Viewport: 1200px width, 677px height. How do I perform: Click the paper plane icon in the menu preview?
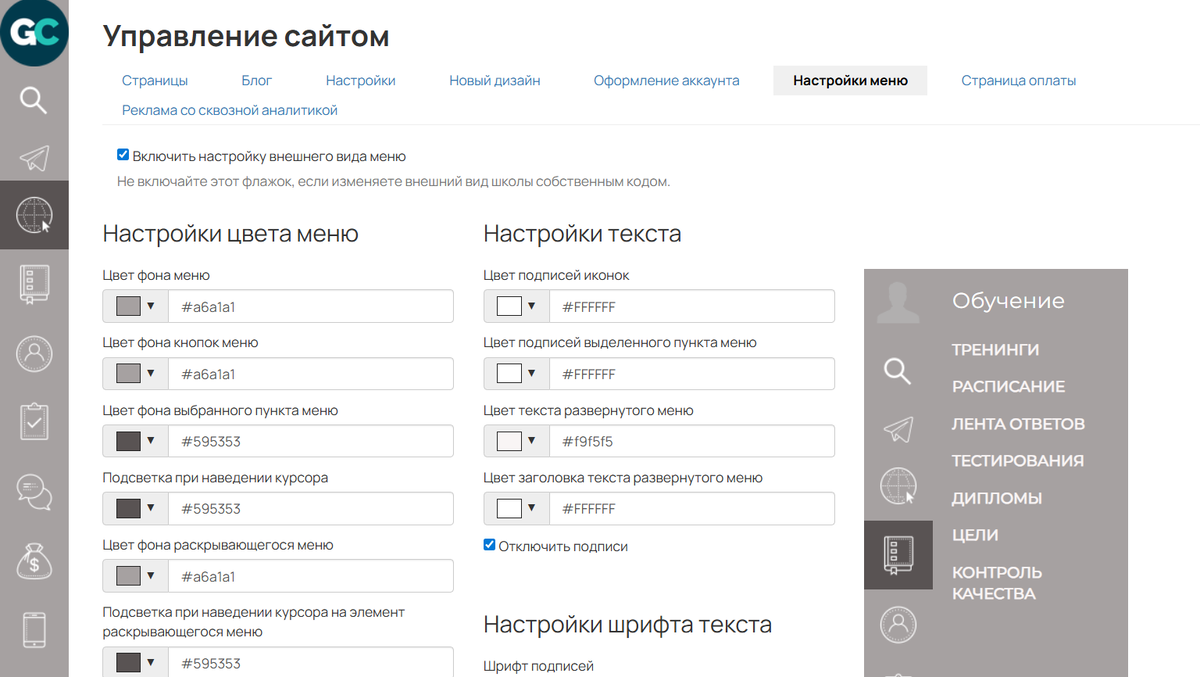click(898, 429)
